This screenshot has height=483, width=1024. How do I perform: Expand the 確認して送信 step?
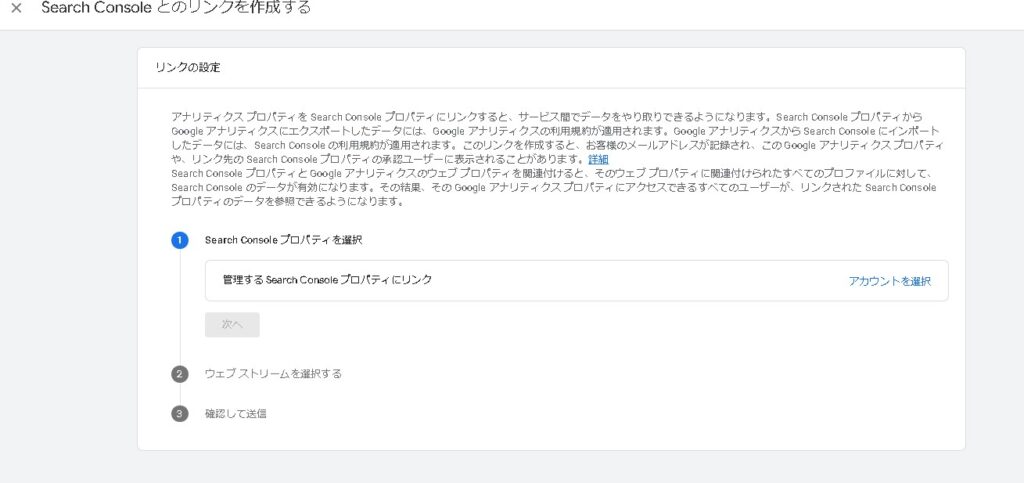coord(235,413)
